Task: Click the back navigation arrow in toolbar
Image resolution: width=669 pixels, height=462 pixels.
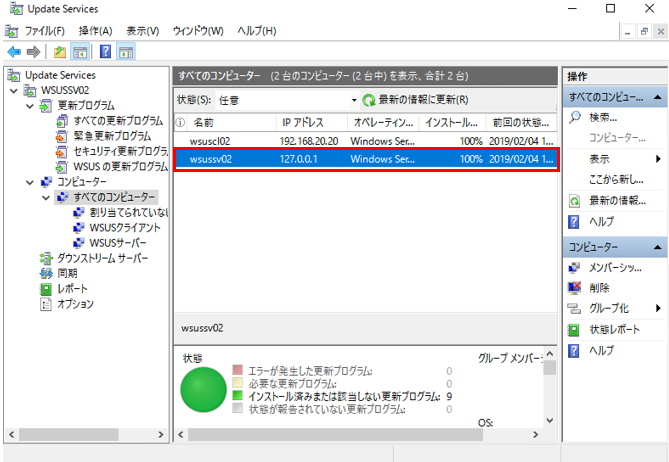Action: (x=14, y=51)
